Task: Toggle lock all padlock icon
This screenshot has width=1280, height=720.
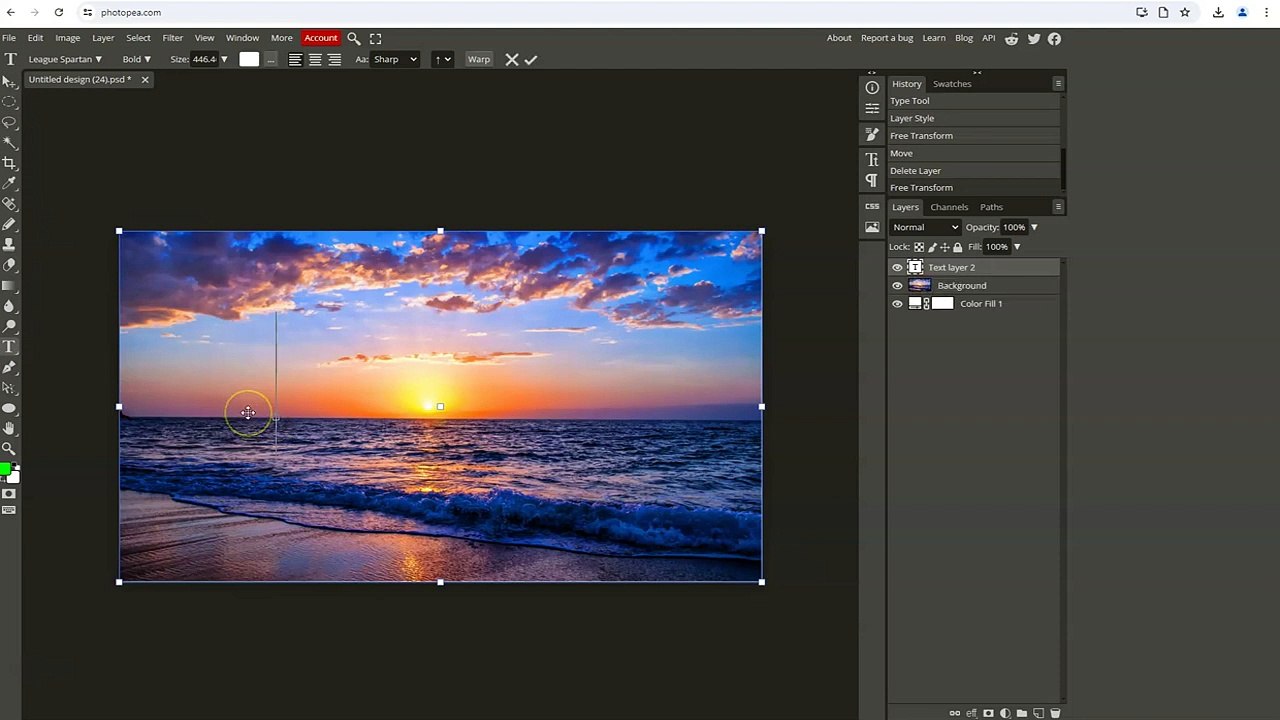Action: pyautogui.click(x=958, y=247)
